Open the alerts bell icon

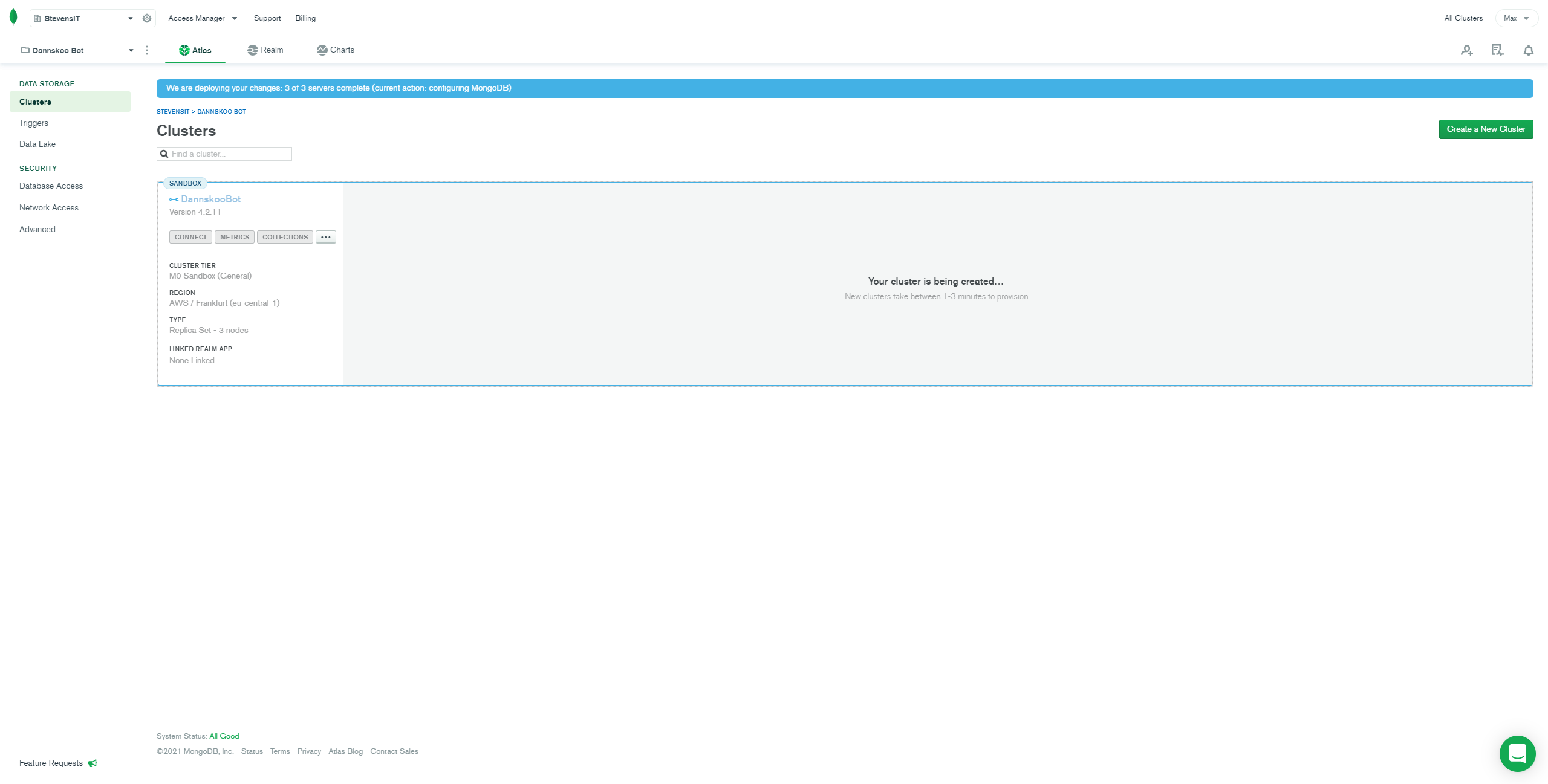point(1528,51)
